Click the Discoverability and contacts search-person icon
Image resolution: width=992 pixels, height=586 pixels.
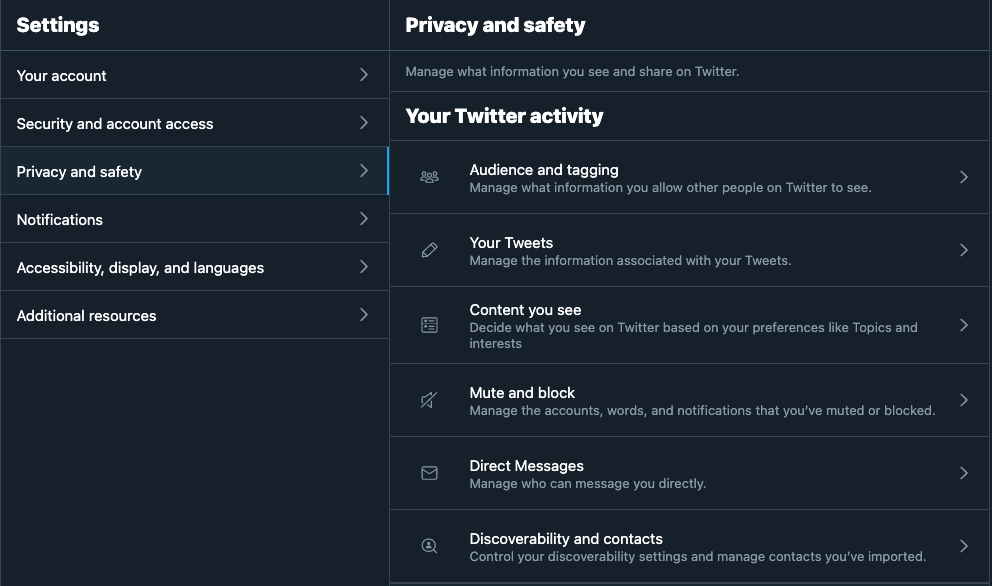[429, 546]
